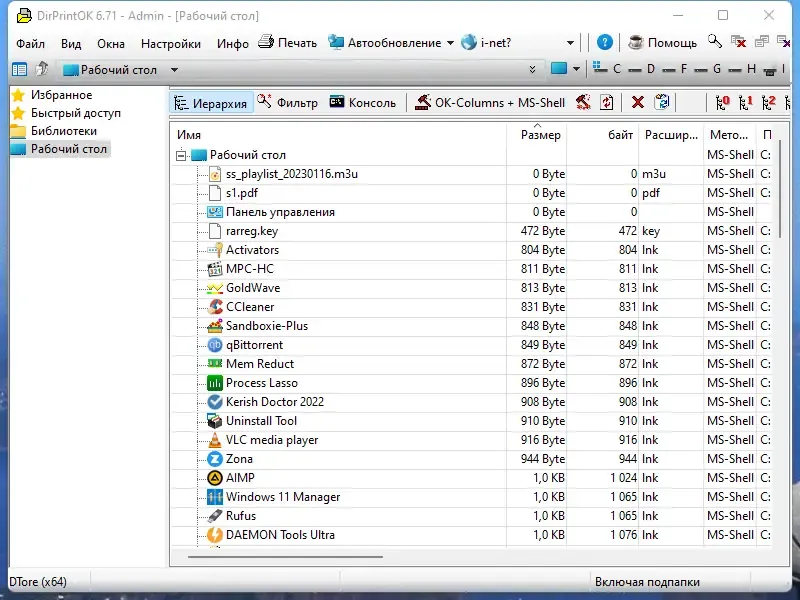Image resolution: width=800 pixels, height=600 pixels.
Task: Open the Настройки menu
Action: pos(171,43)
